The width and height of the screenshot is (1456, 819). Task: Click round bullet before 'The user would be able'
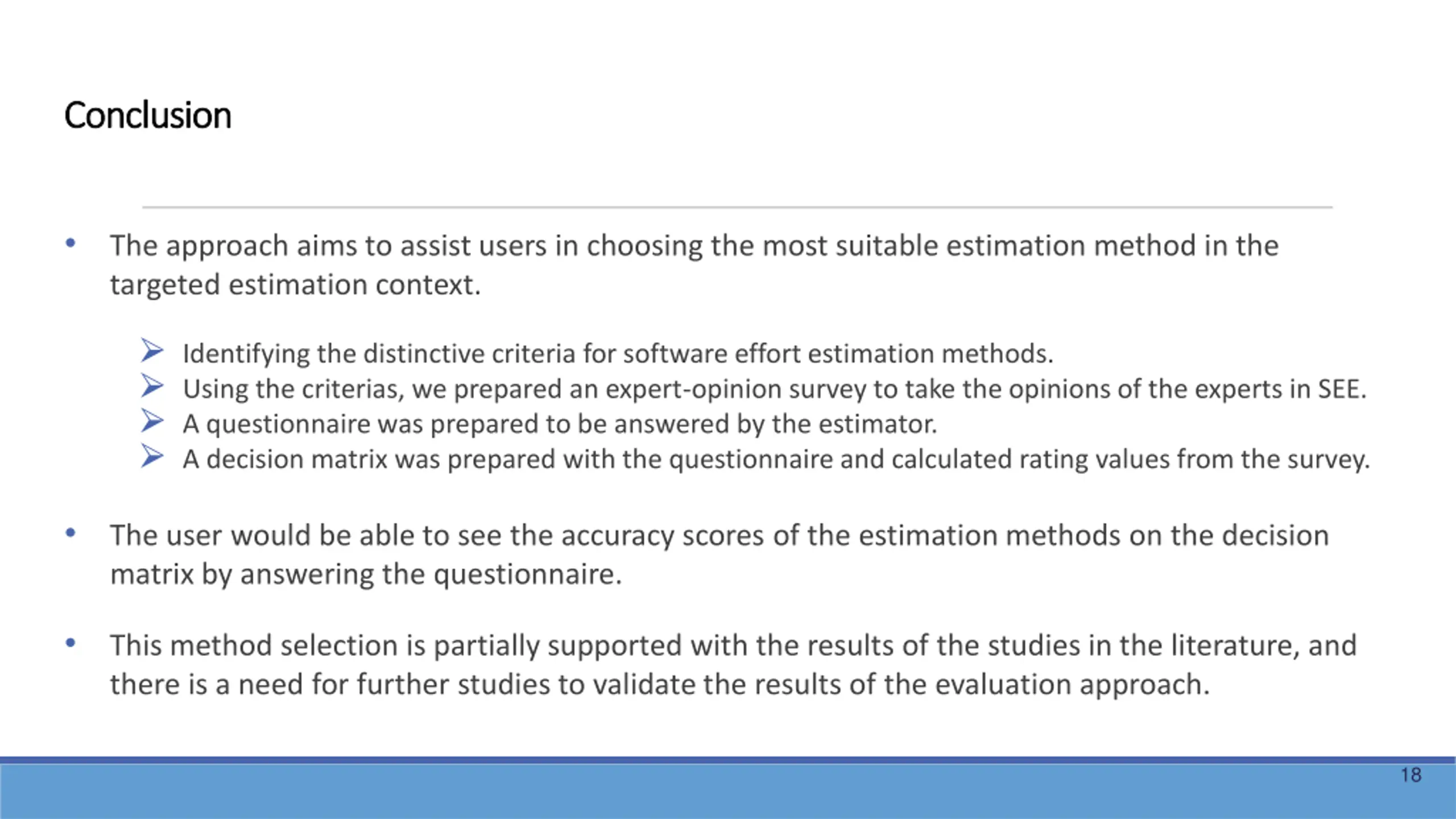pyautogui.click(x=71, y=533)
